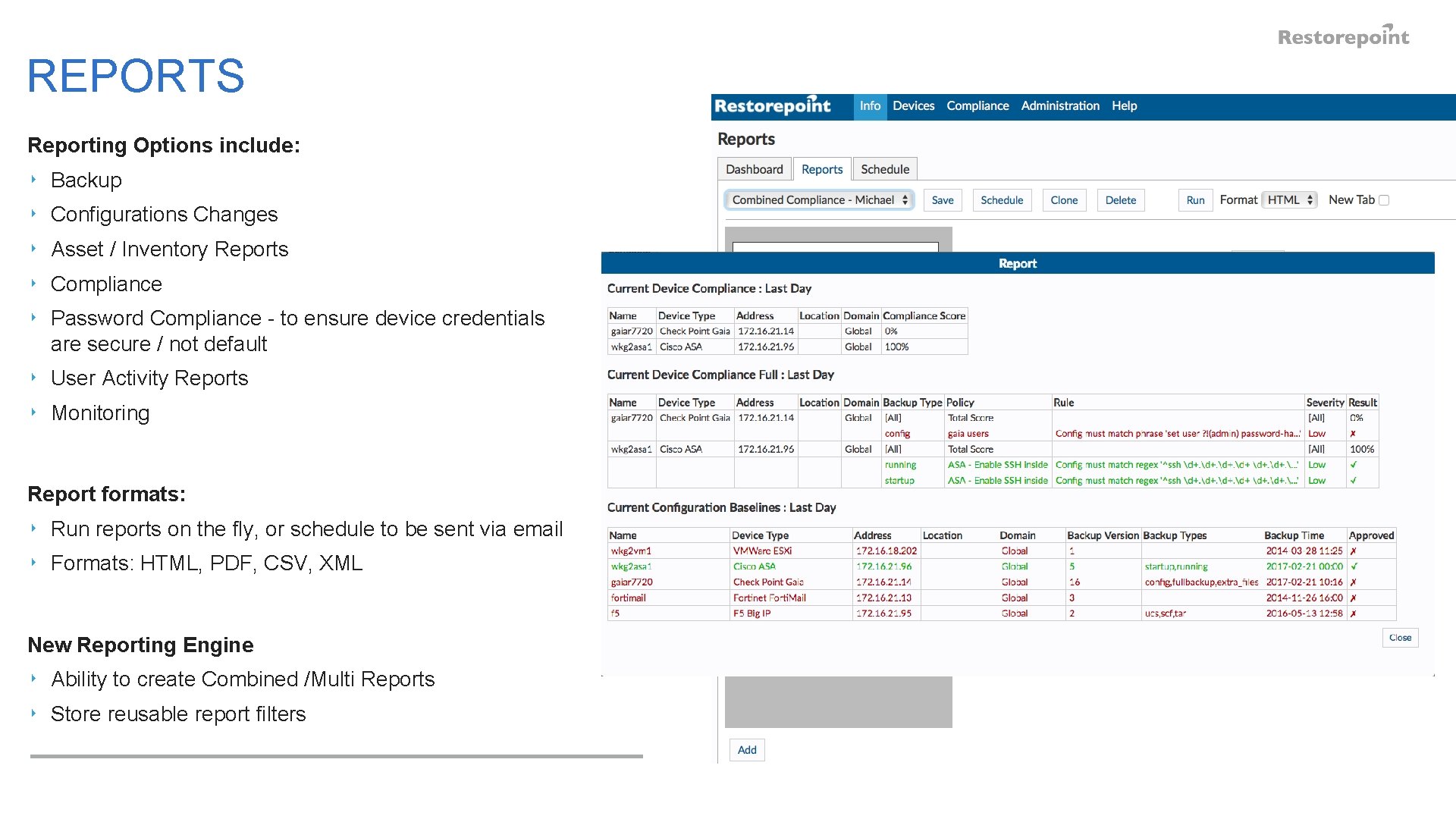Click the Save button
The width and height of the screenshot is (1456, 819).
943,200
